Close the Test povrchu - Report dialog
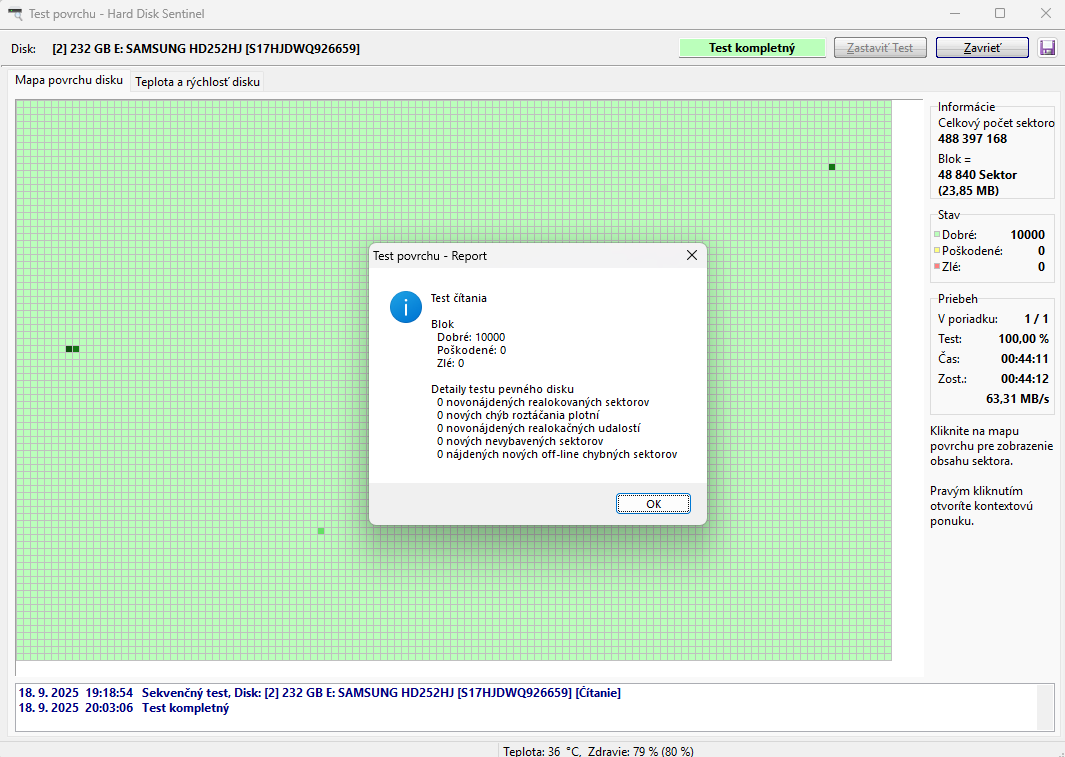This screenshot has height=757, width=1065. [x=691, y=255]
